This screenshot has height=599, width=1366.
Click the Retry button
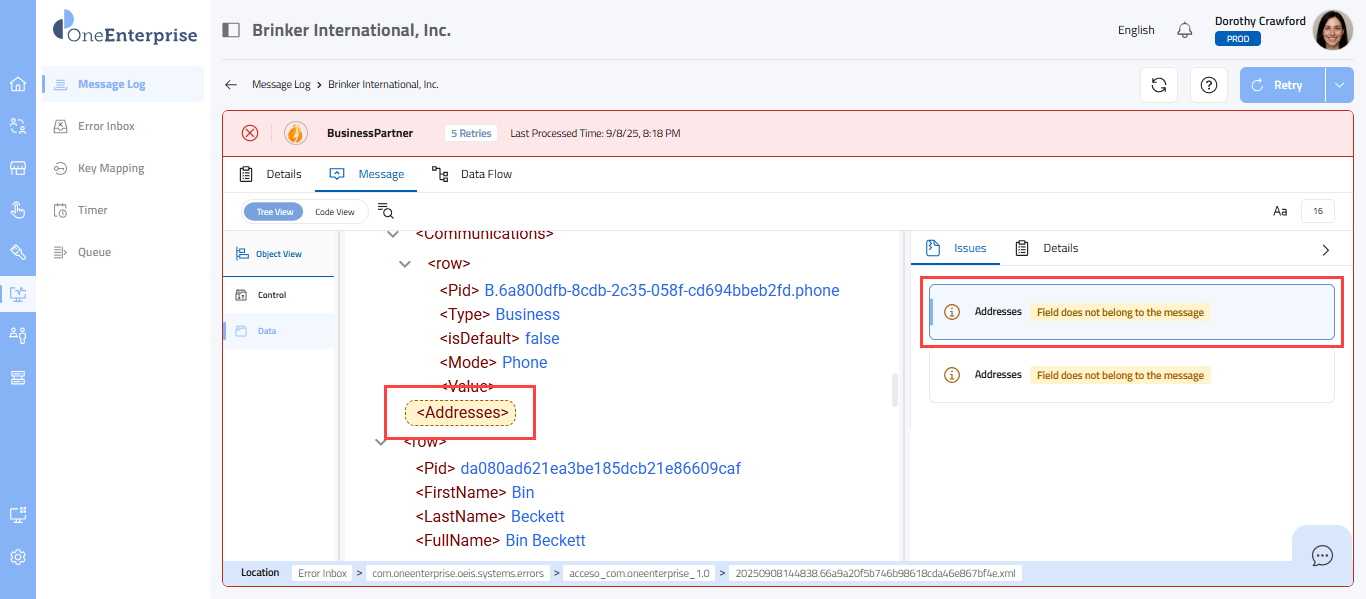click(x=1282, y=85)
